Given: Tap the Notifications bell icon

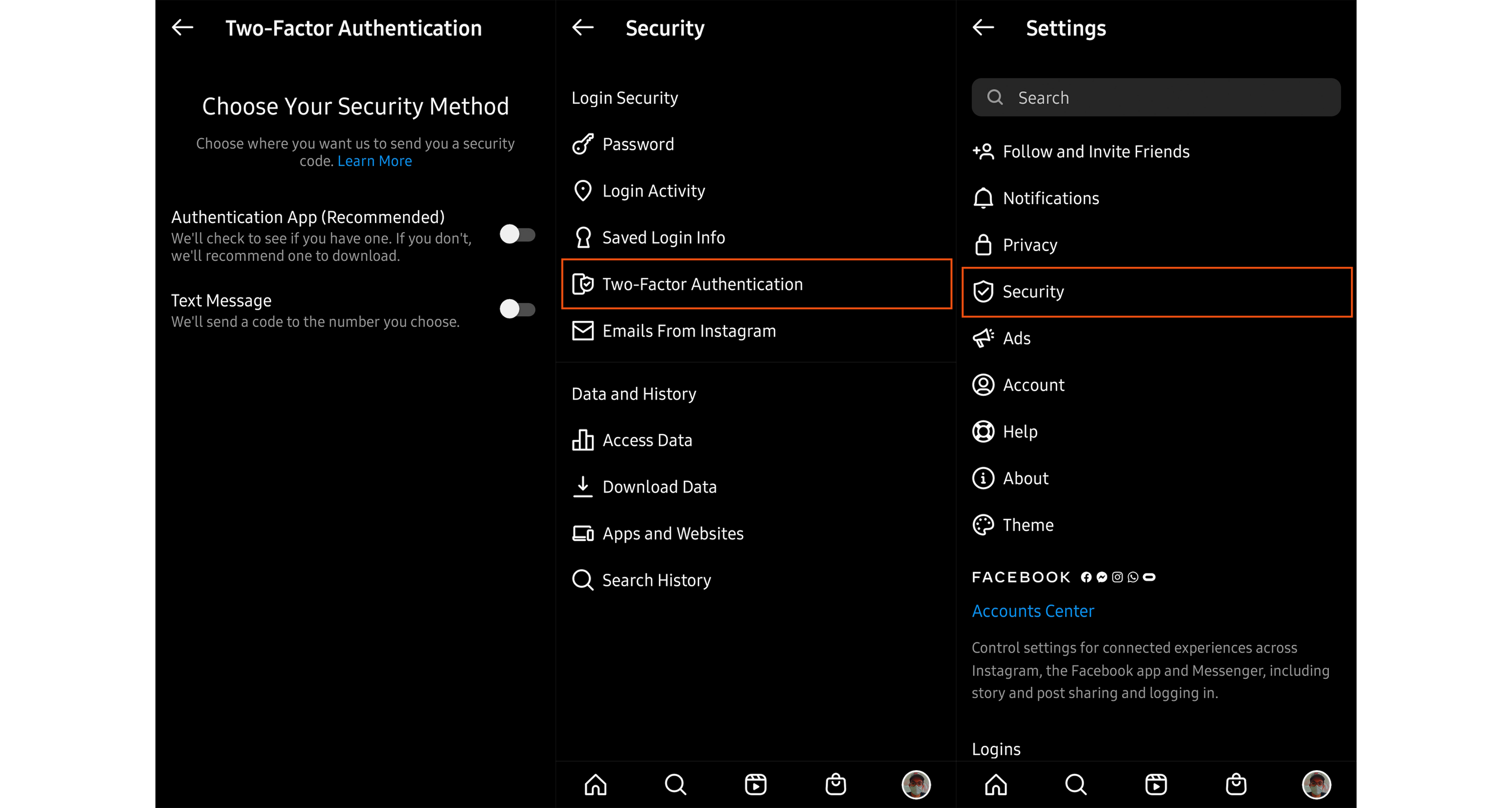Looking at the screenshot, I should (983, 198).
